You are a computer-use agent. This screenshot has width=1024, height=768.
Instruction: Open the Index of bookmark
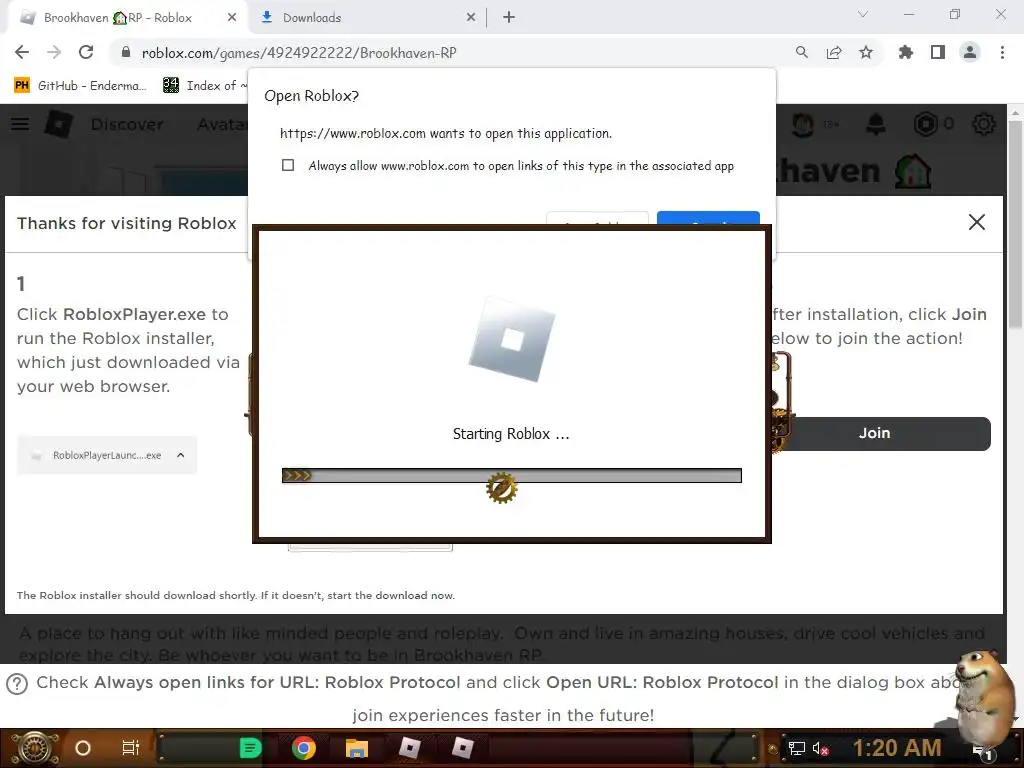(x=204, y=85)
